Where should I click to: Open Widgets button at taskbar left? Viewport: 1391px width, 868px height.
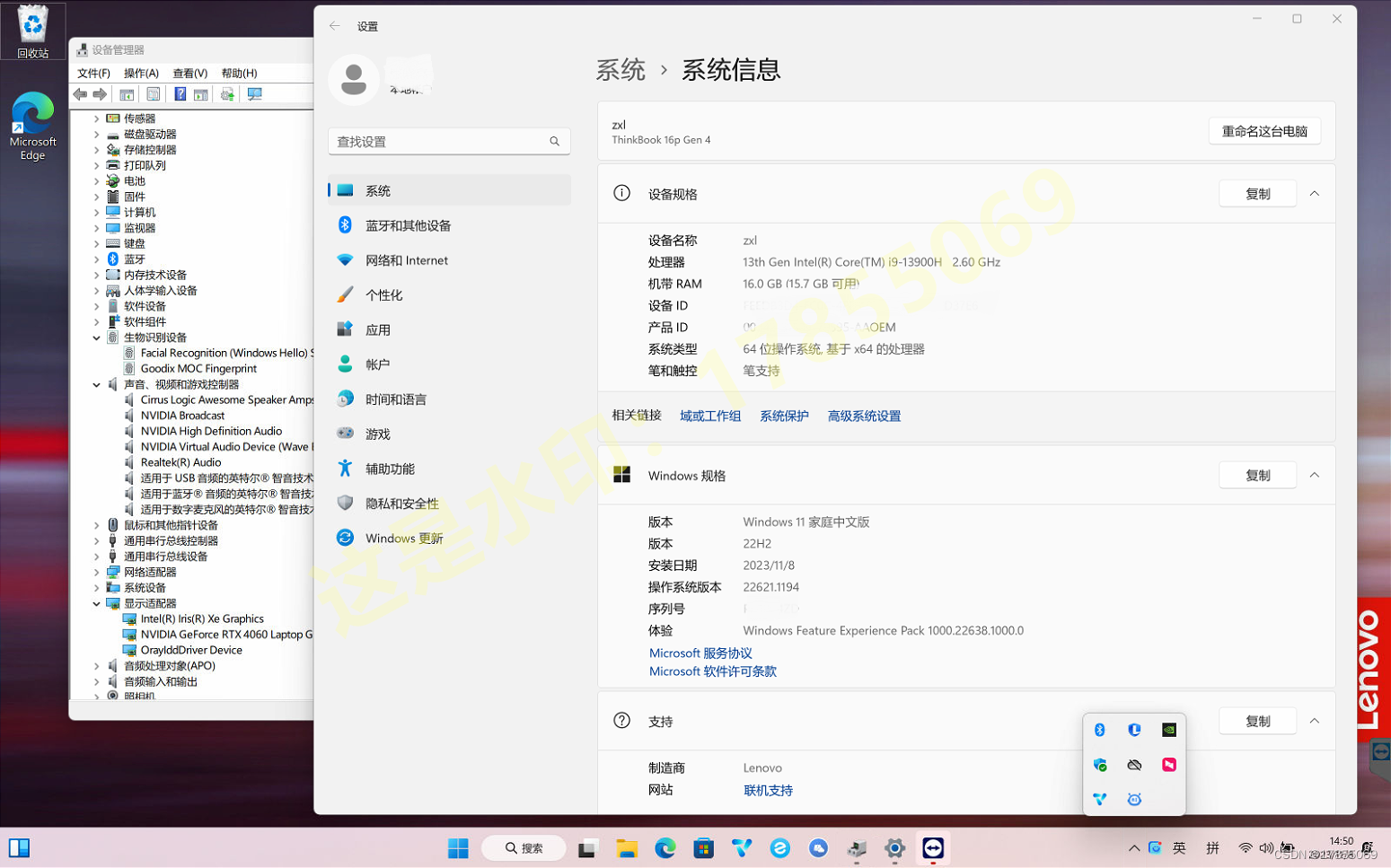tap(19, 848)
